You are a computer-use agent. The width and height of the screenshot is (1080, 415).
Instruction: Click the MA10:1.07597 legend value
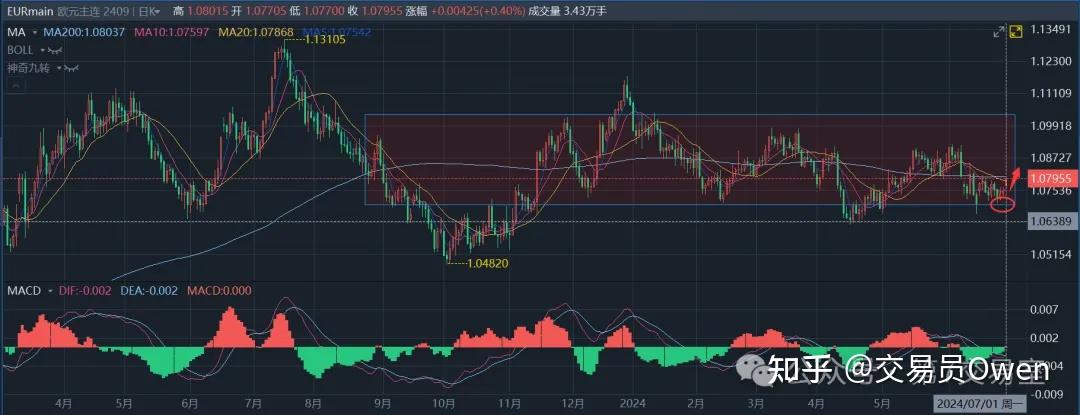point(173,32)
